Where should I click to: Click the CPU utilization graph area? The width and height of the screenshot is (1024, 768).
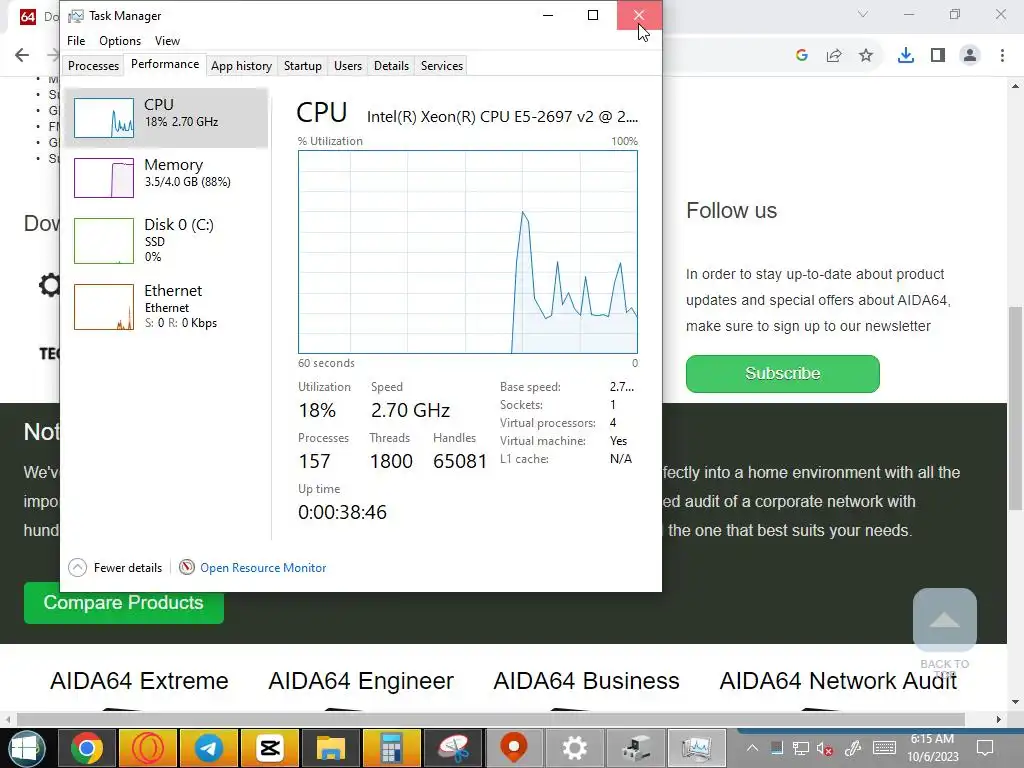pos(468,252)
